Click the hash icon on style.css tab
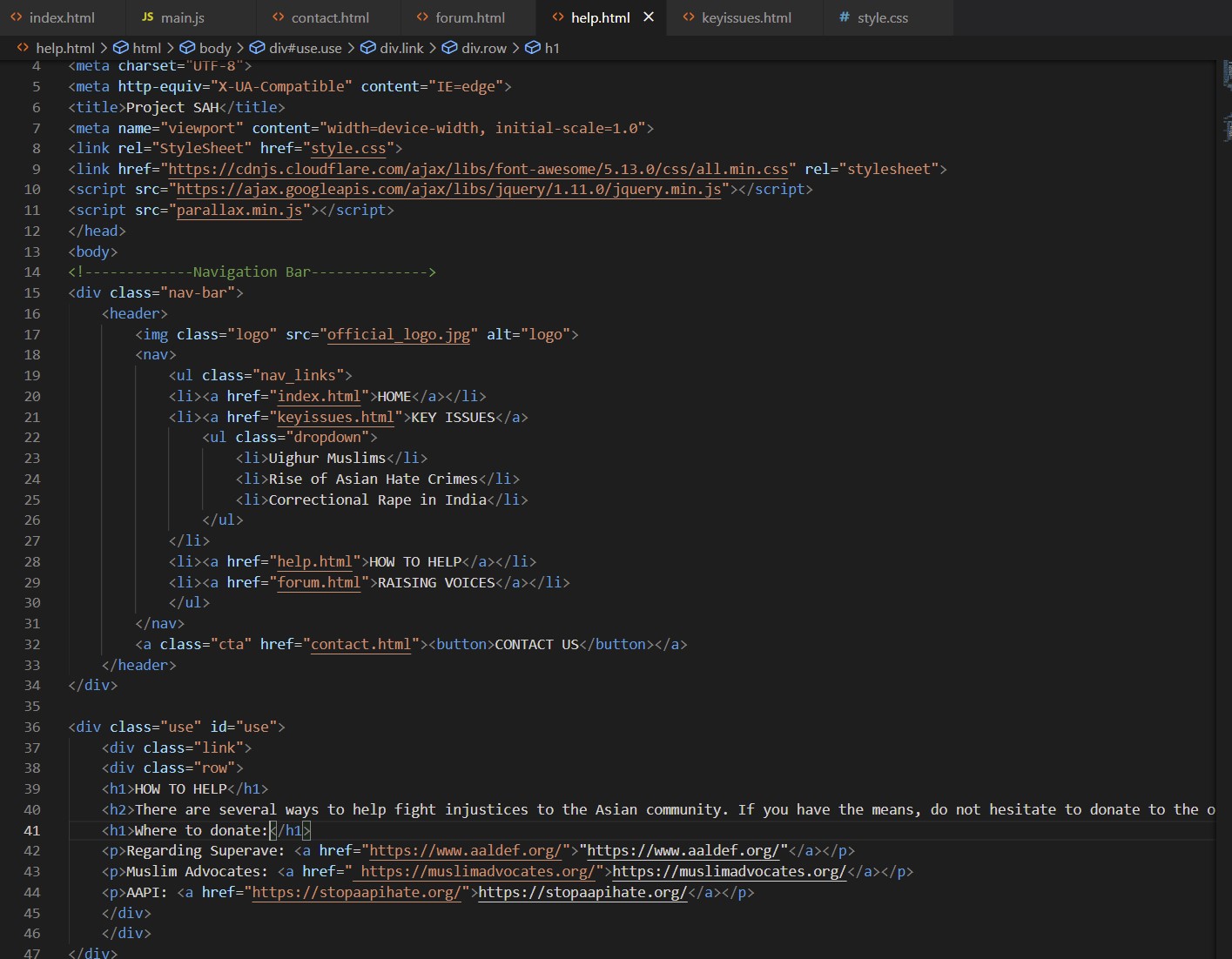1232x959 pixels. pos(844,17)
